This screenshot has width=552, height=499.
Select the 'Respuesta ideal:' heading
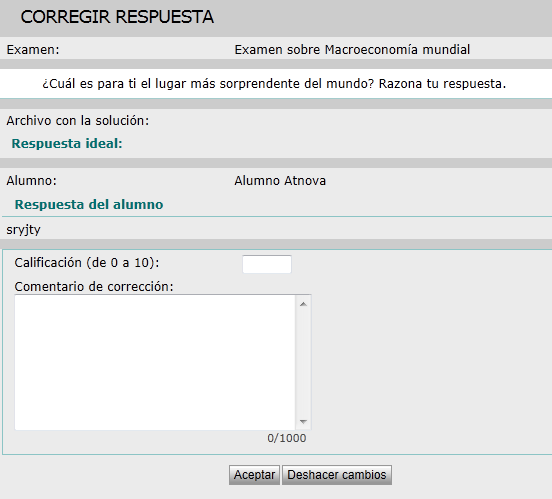click(67, 144)
